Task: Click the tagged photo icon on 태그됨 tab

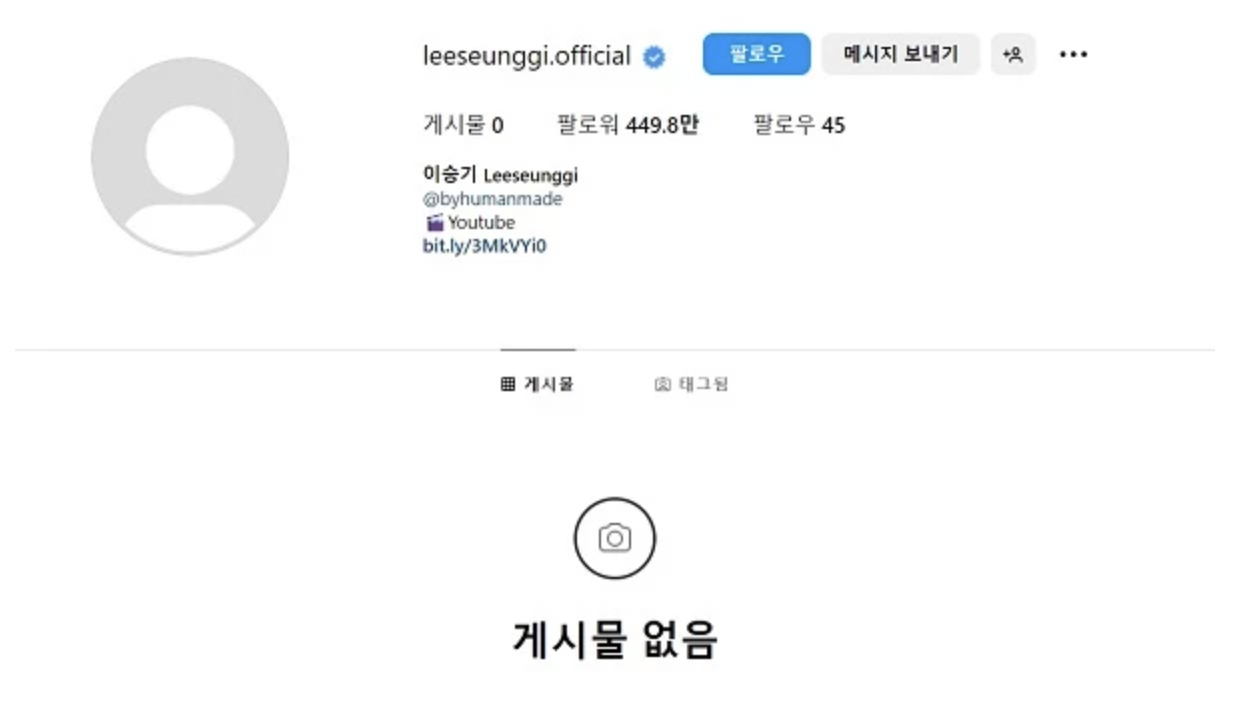Action: 662,384
